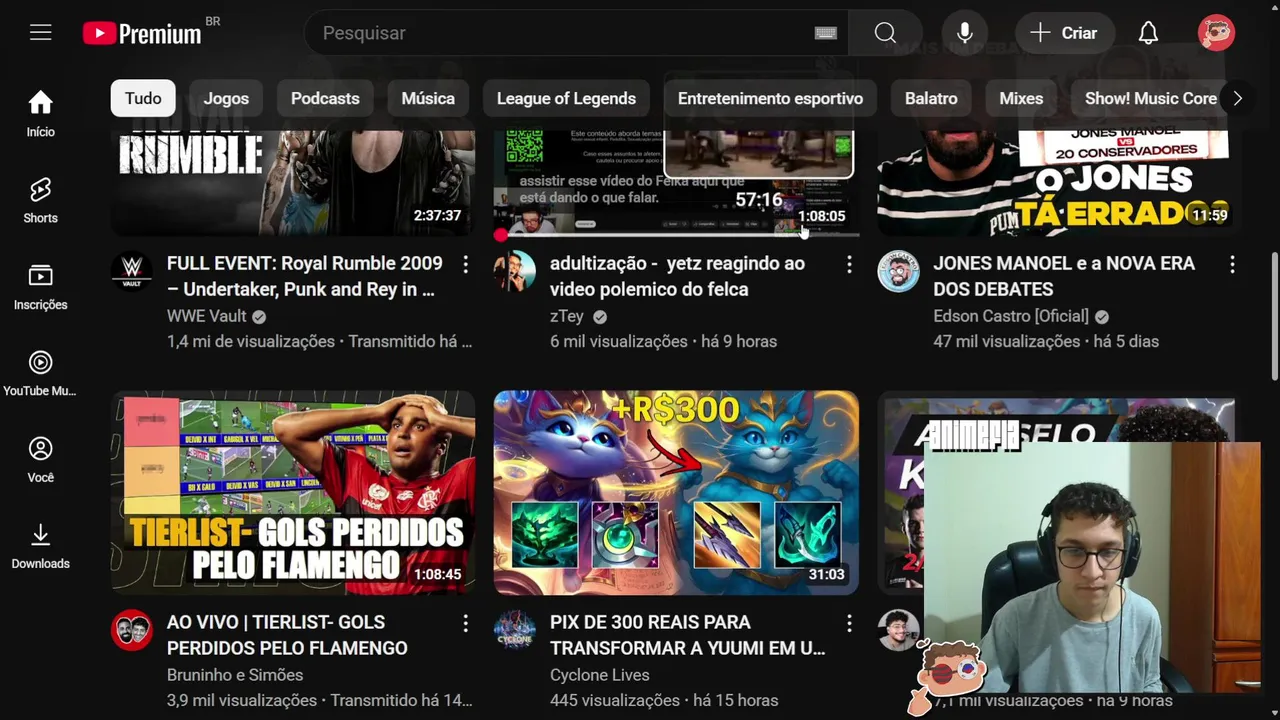This screenshot has height=720, width=1280.
Task: Show more filter chips with the arrow
Action: tap(1237, 98)
